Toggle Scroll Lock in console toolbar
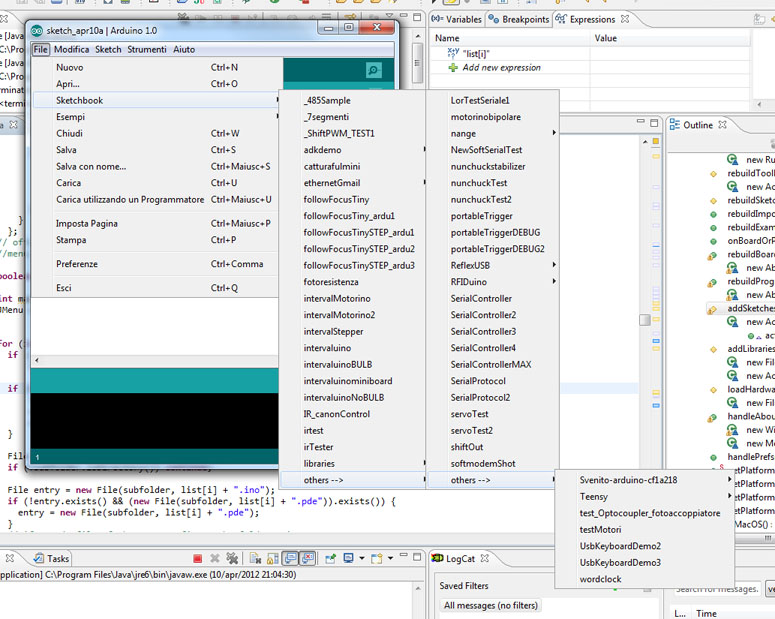 [x=272, y=559]
